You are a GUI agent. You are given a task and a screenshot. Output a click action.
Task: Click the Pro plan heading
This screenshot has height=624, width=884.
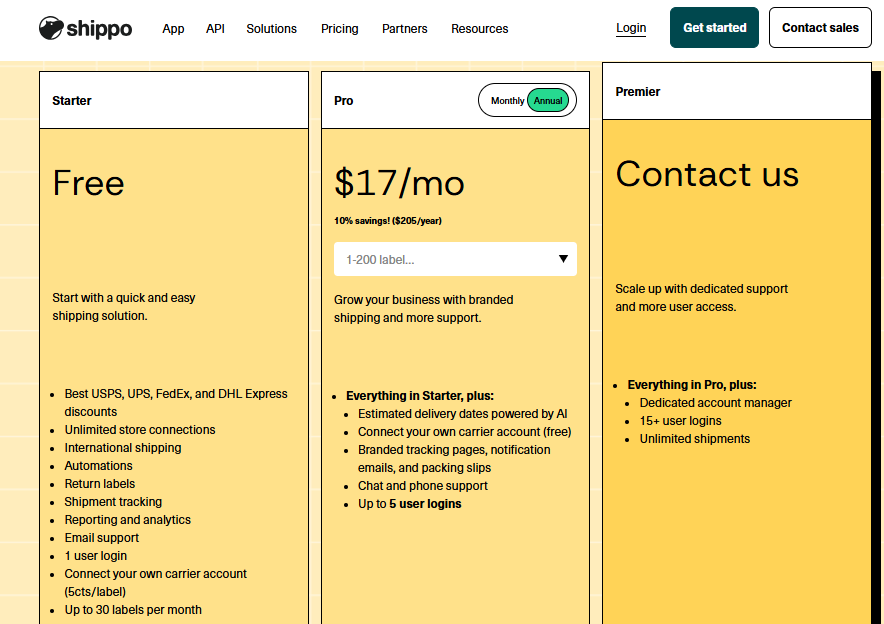coord(343,101)
